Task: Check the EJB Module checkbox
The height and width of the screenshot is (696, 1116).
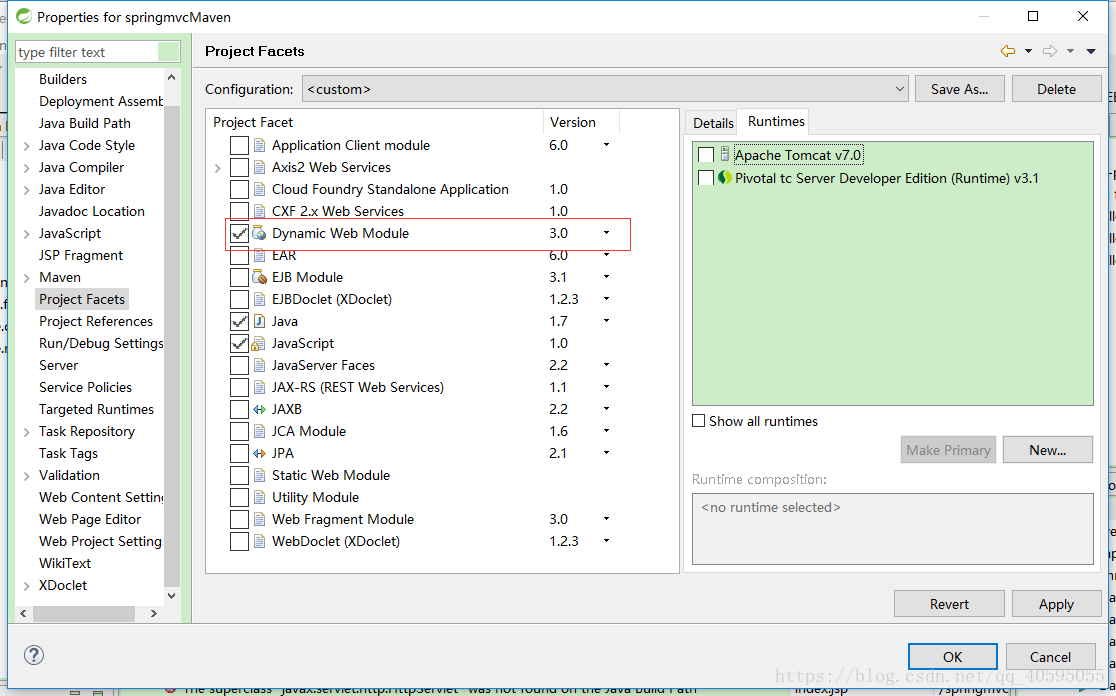Action: [239, 278]
